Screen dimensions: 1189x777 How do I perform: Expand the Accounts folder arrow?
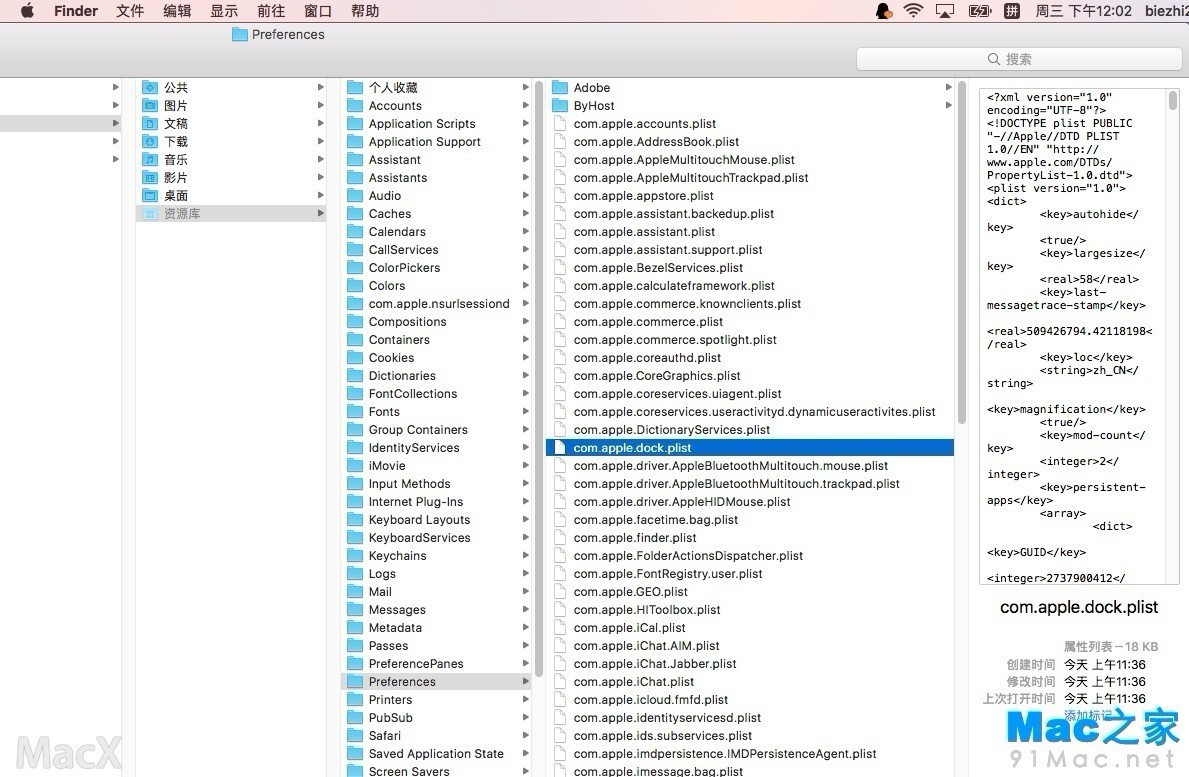(x=525, y=105)
